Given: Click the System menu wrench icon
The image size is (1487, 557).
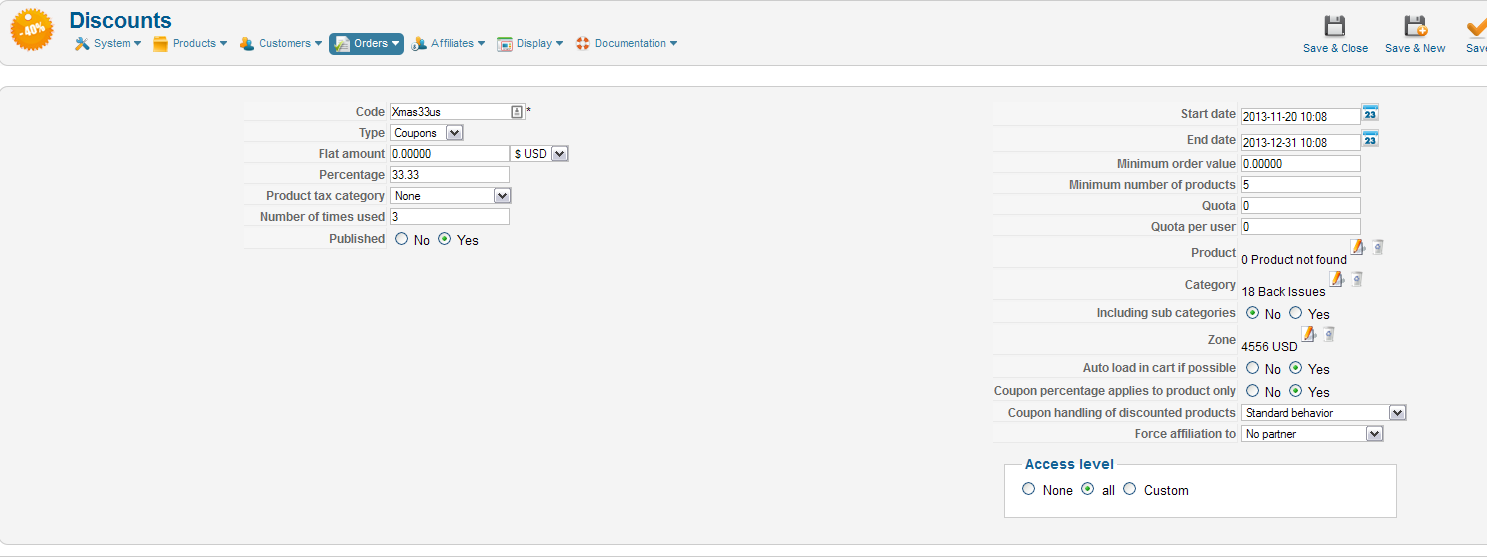Looking at the screenshot, I should click(82, 43).
